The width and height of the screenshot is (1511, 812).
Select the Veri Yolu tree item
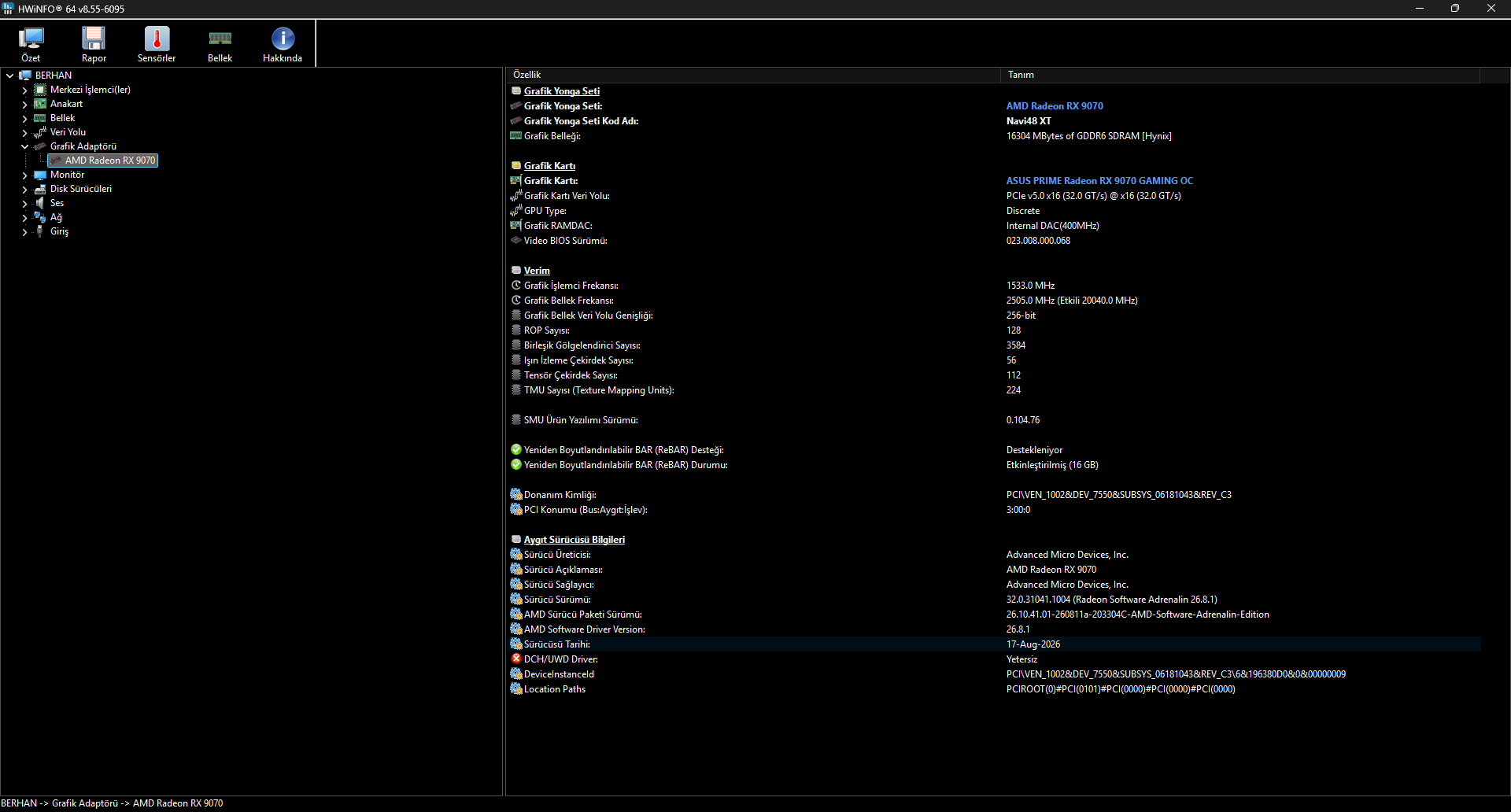tap(68, 132)
